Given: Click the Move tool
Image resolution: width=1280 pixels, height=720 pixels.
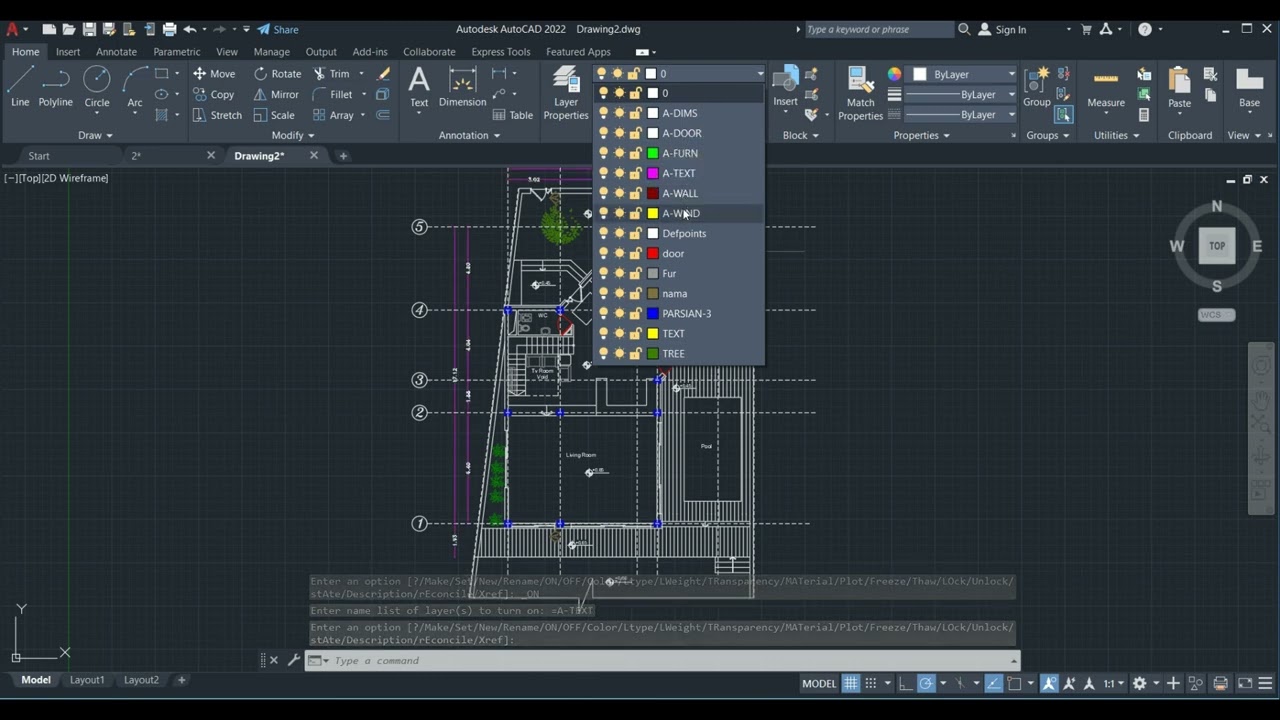Looking at the screenshot, I should (214, 73).
